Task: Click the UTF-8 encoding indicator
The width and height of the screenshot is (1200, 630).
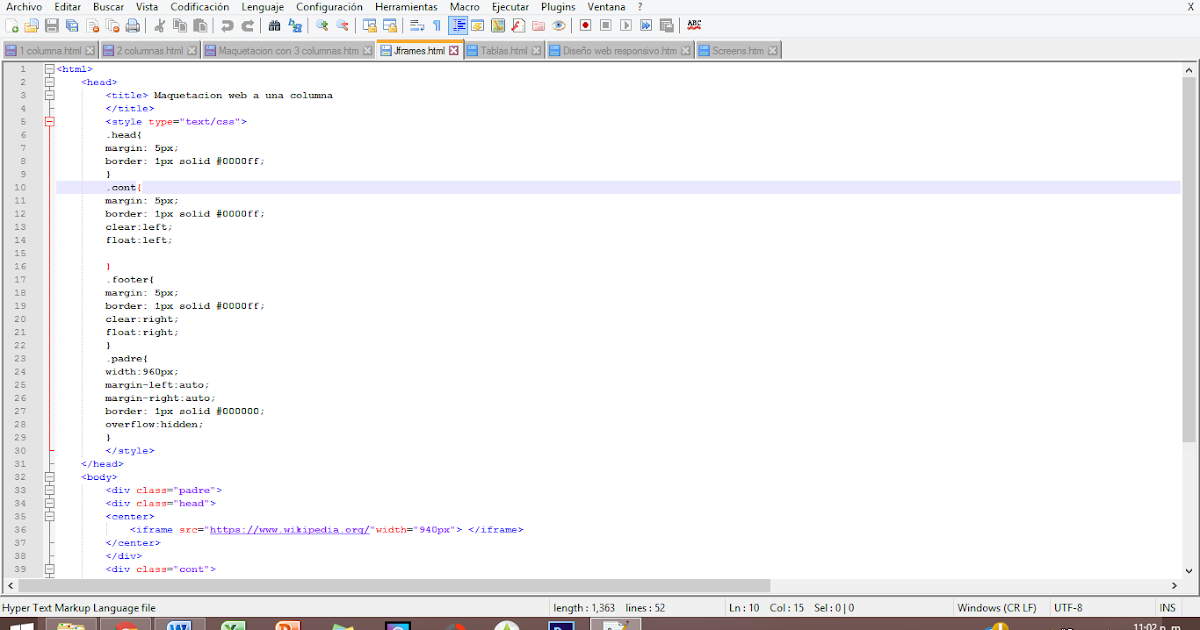Action: click(1067, 607)
